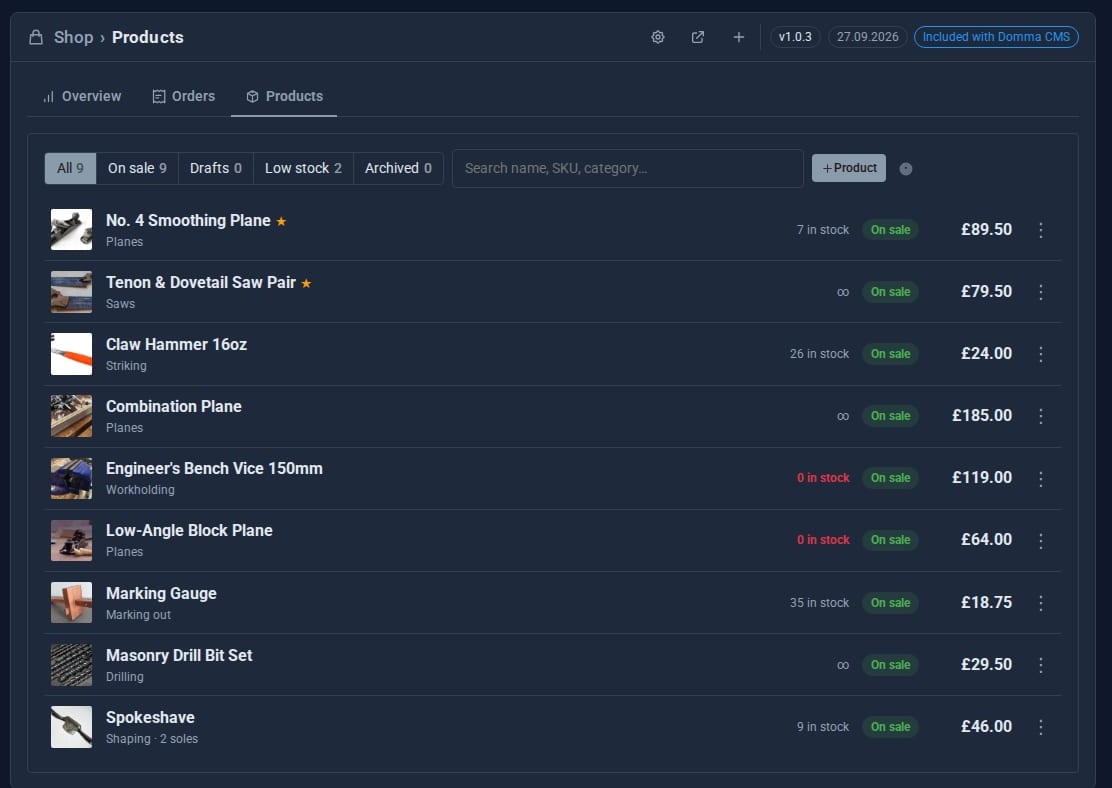Image resolution: width=1112 pixels, height=788 pixels.
Task: Click the Shop breadcrumb link
Action: point(74,37)
